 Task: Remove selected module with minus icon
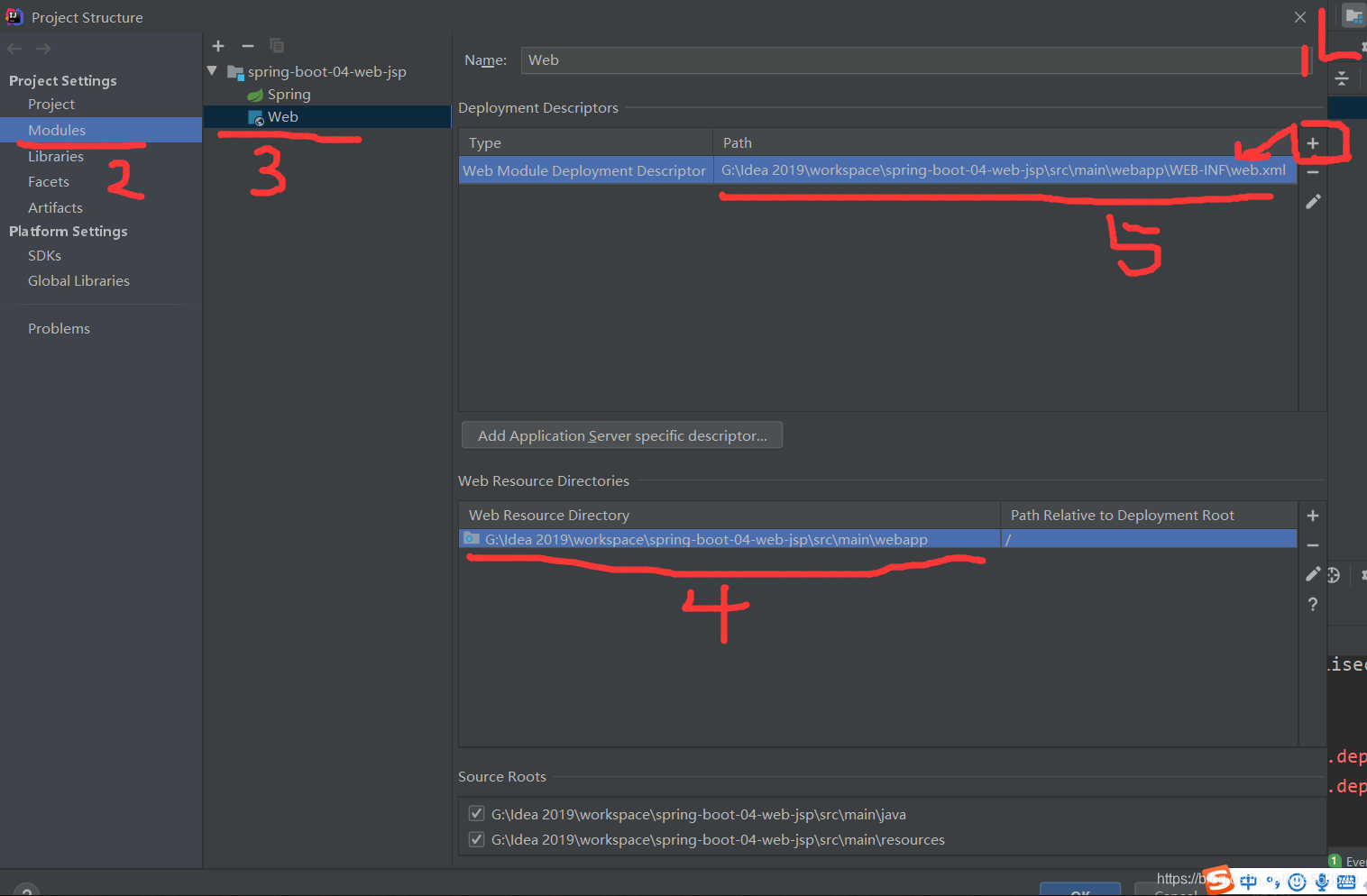click(x=248, y=46)
